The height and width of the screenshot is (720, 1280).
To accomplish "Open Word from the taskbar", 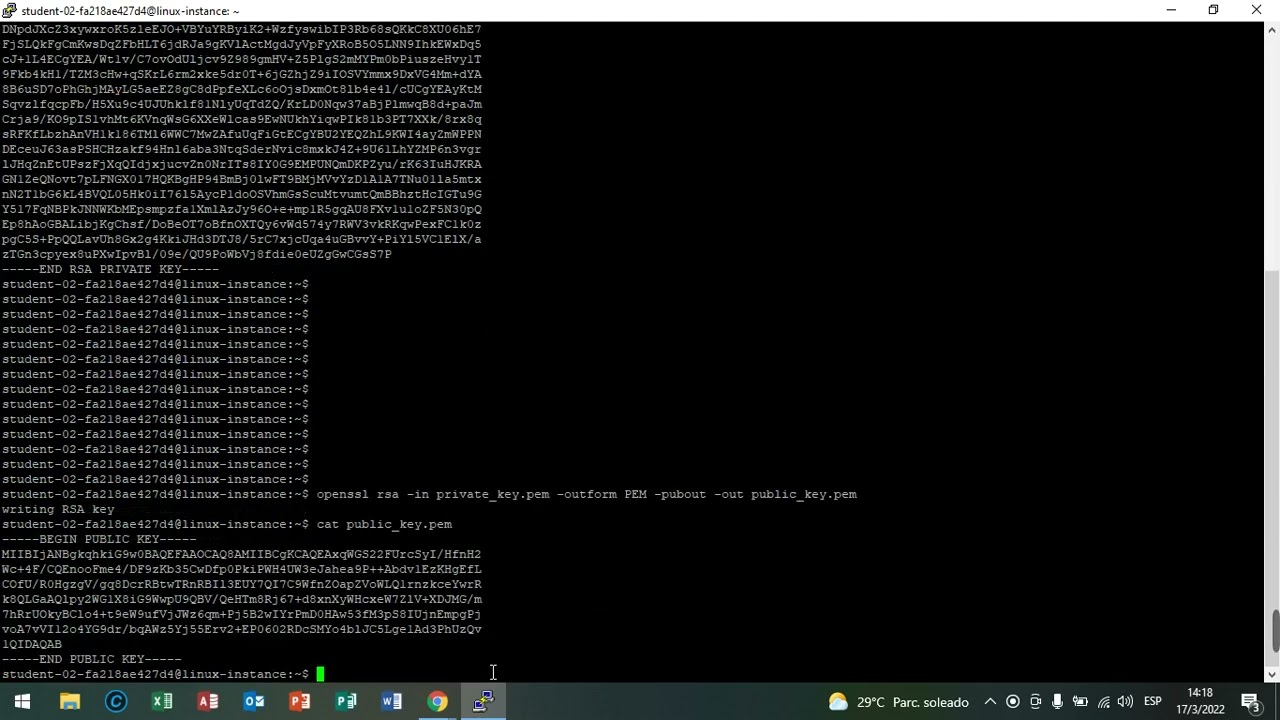I will pos(392,702).
